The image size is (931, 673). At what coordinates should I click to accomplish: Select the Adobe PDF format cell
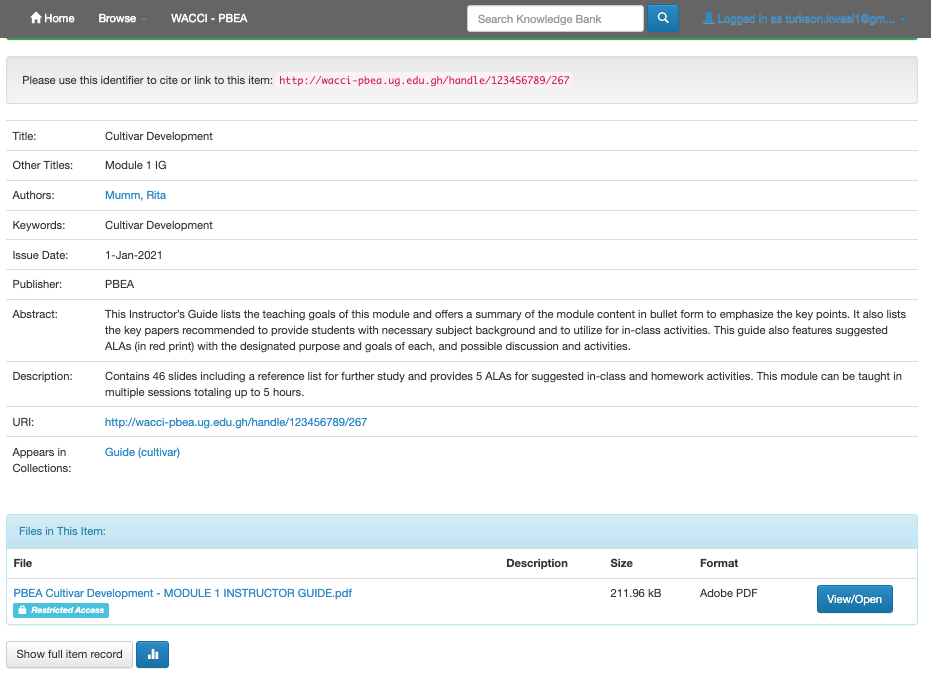[x=729, y=593]
